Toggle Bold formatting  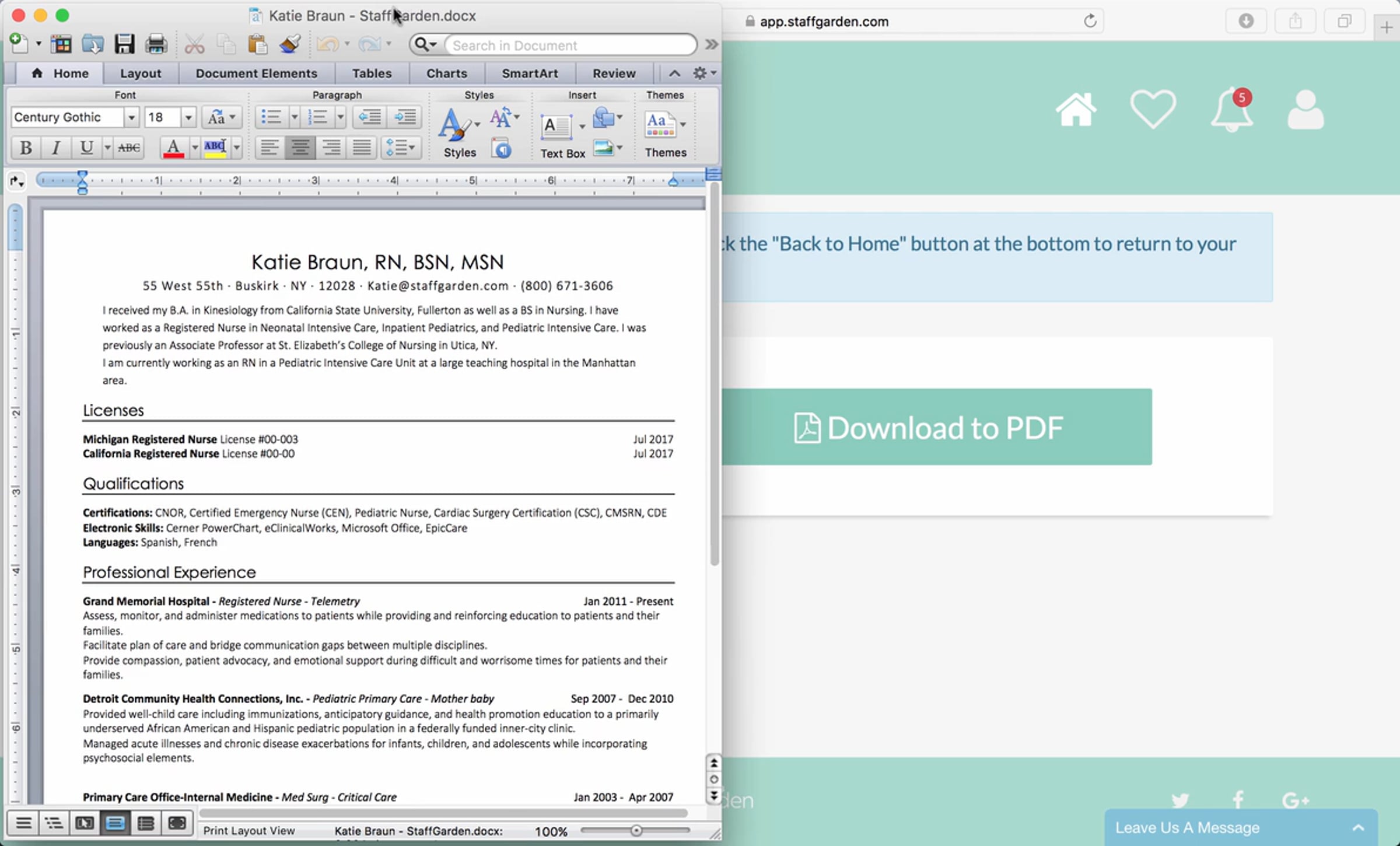coord(26,148)
